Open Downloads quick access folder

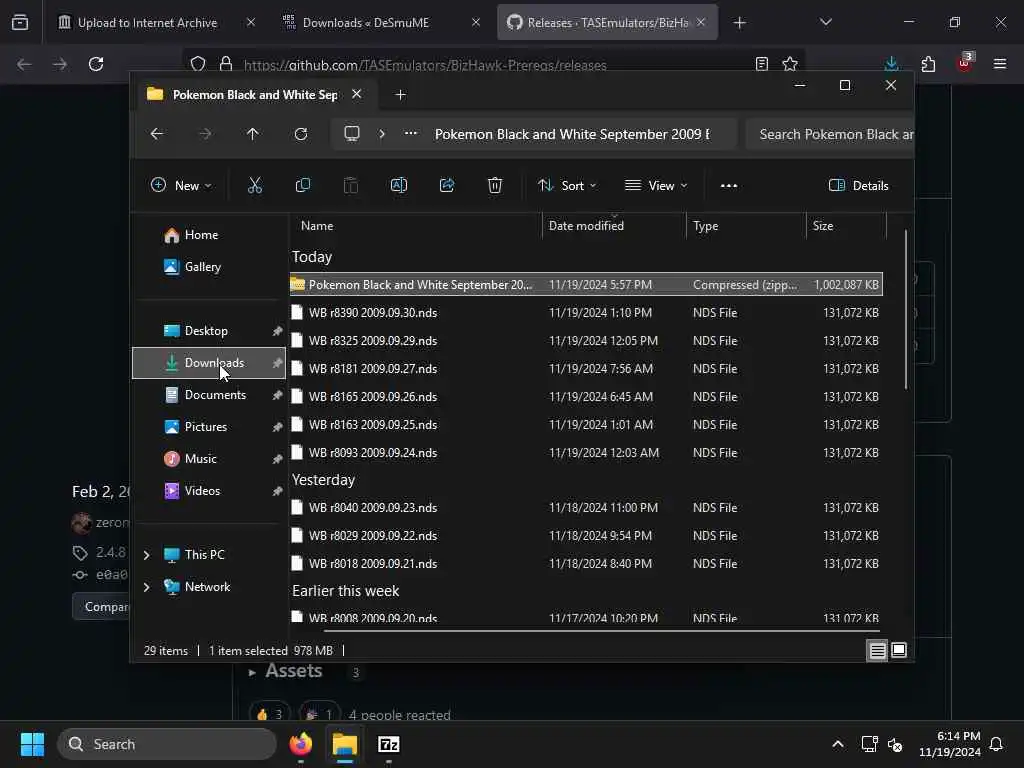coord(209,363)
